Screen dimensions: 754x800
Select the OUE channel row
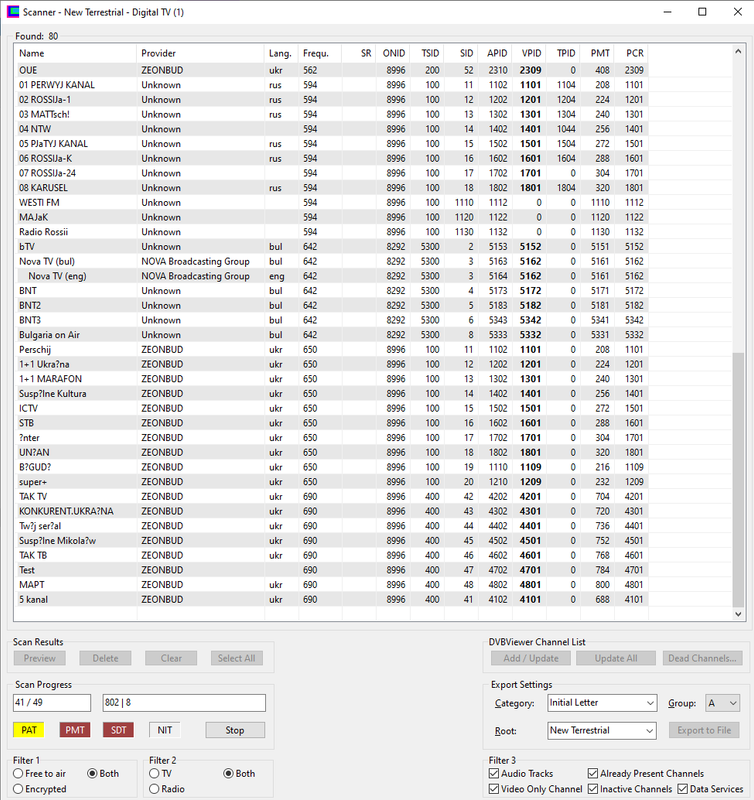pos(332,70)
